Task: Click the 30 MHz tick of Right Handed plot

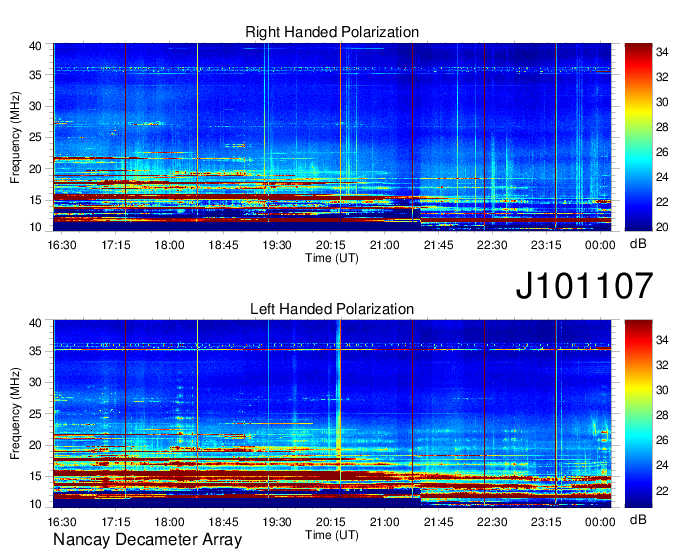Action: point(35,106)
